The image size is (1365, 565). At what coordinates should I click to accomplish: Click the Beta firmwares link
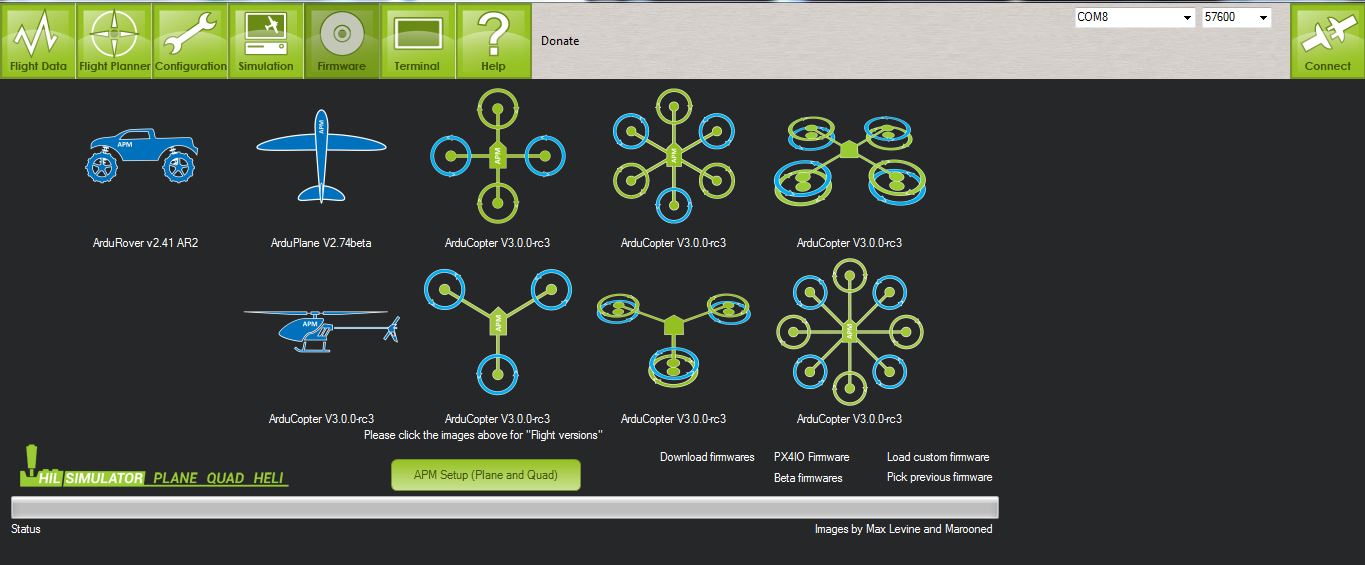click(x=808, y=478)
